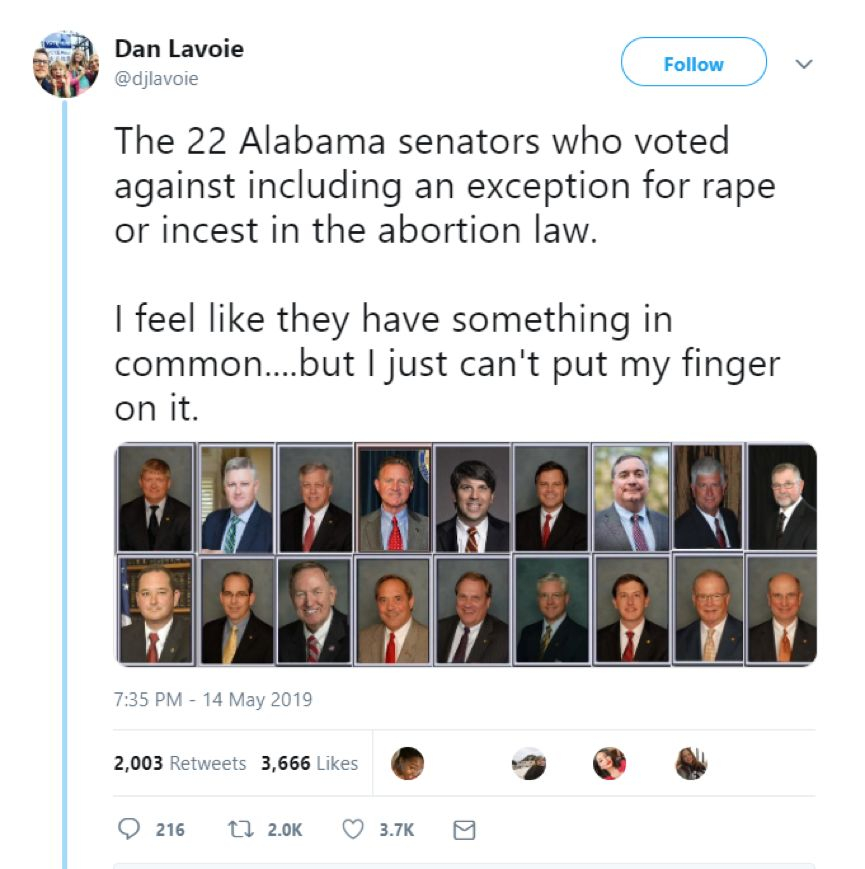
Task: Expand the tweet options chevron
Action: [802, 64]
